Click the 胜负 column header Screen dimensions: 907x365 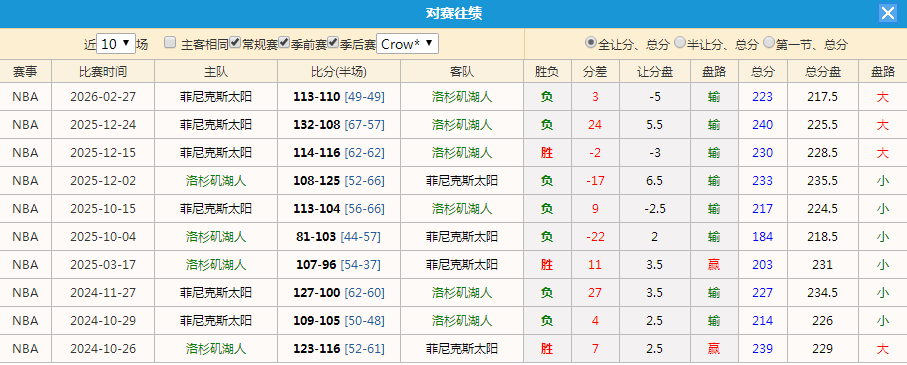click(547, 72)
